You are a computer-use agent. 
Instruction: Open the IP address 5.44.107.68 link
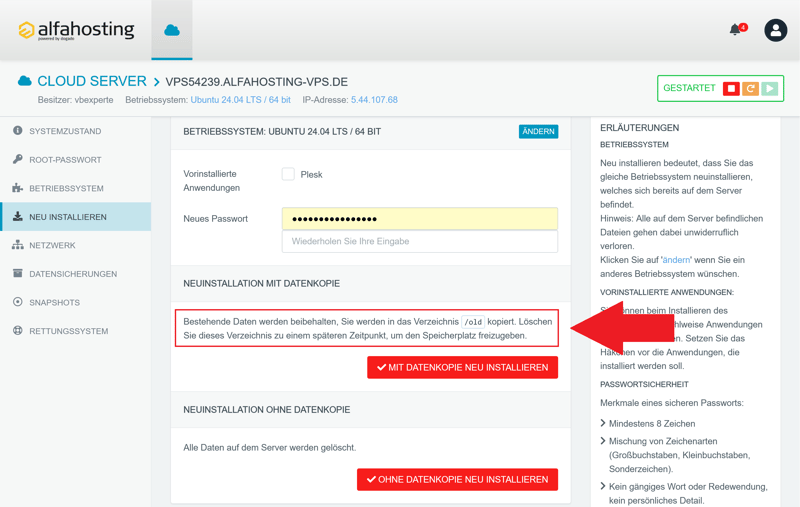click(374, 100)
